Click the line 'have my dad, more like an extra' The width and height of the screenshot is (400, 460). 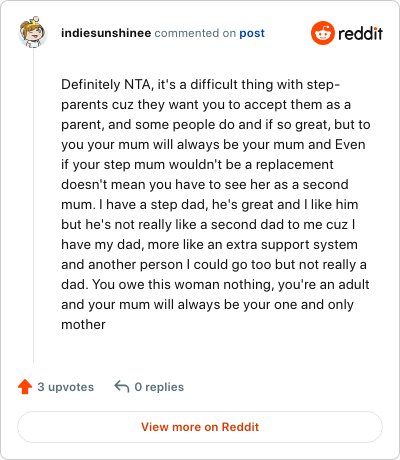209,244
